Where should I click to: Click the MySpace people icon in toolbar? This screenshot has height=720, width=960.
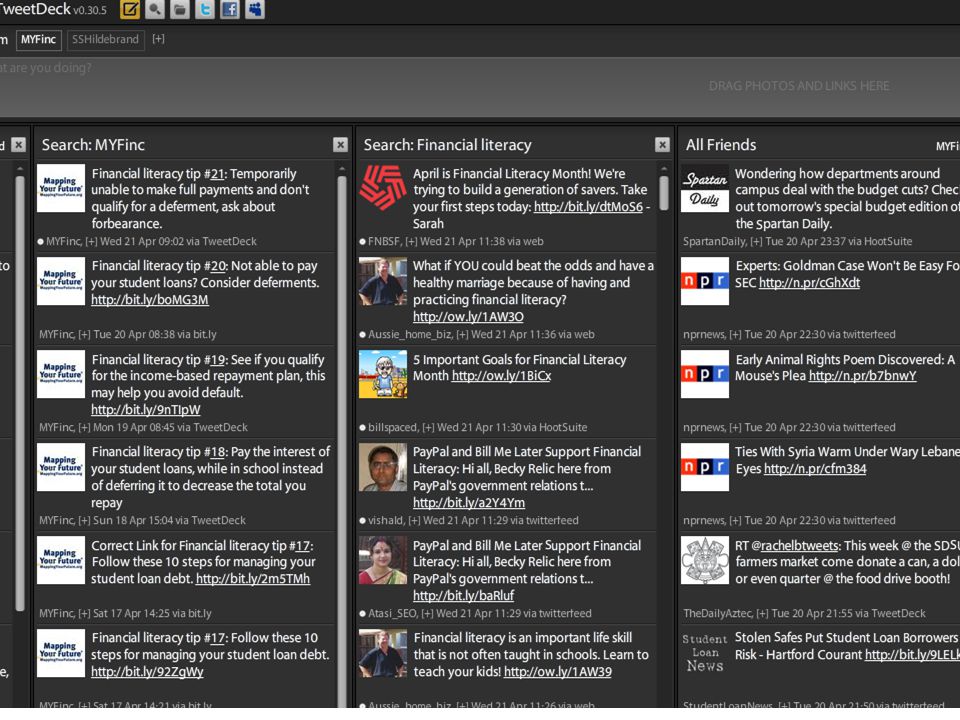(x=255, y=9)
